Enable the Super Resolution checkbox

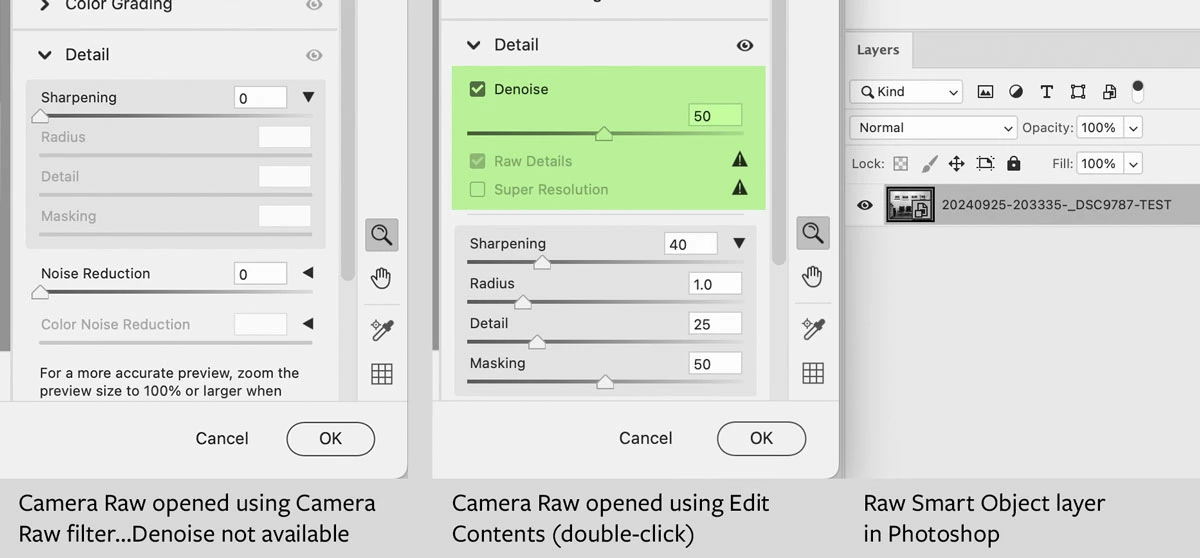click(477, 189)
